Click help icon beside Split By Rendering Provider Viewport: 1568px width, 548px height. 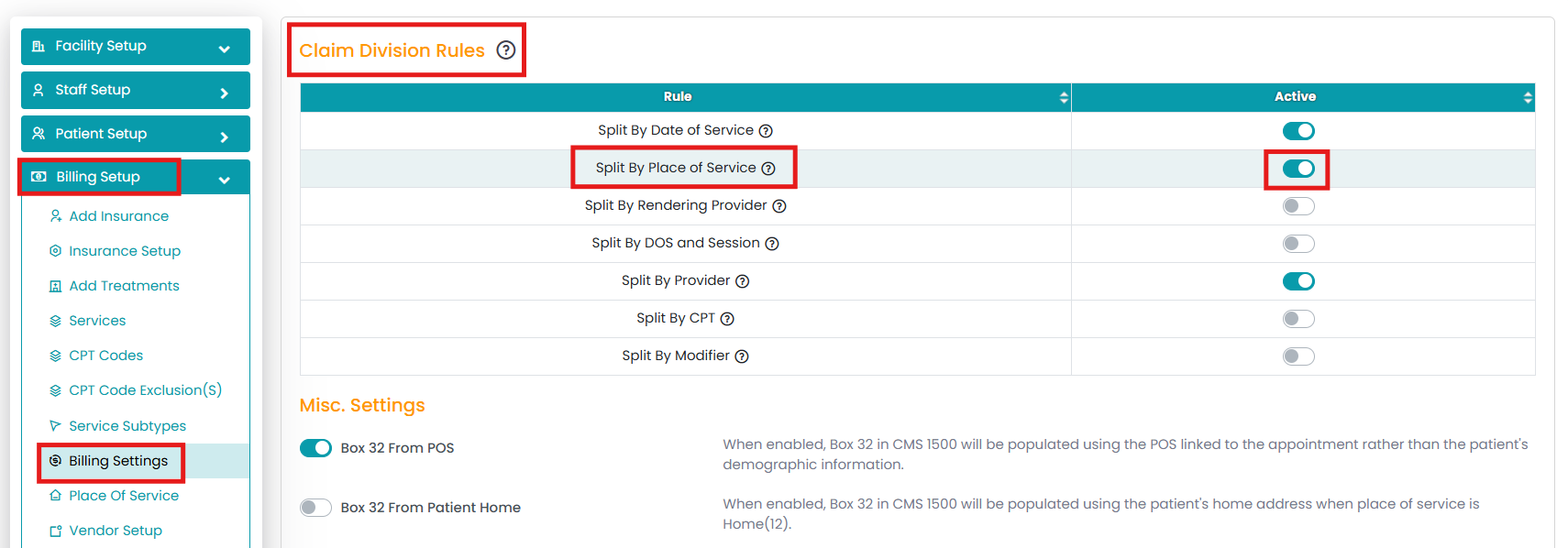click(x=779, y=206)
